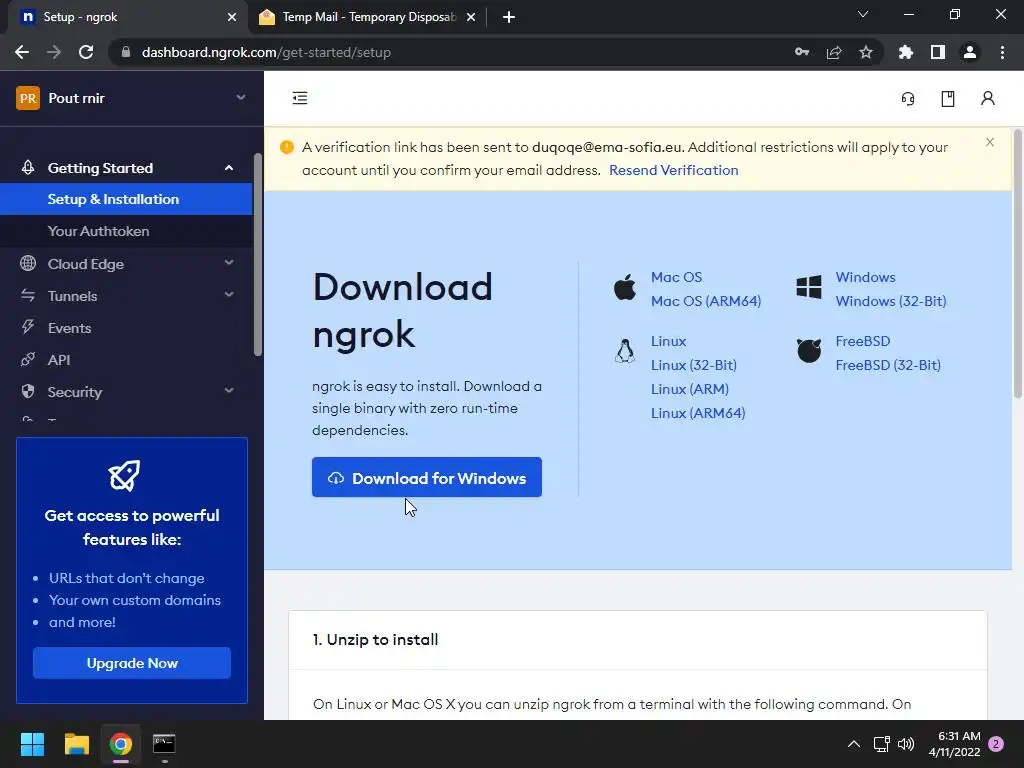Open a new browser tab

[x=509, y=17]
